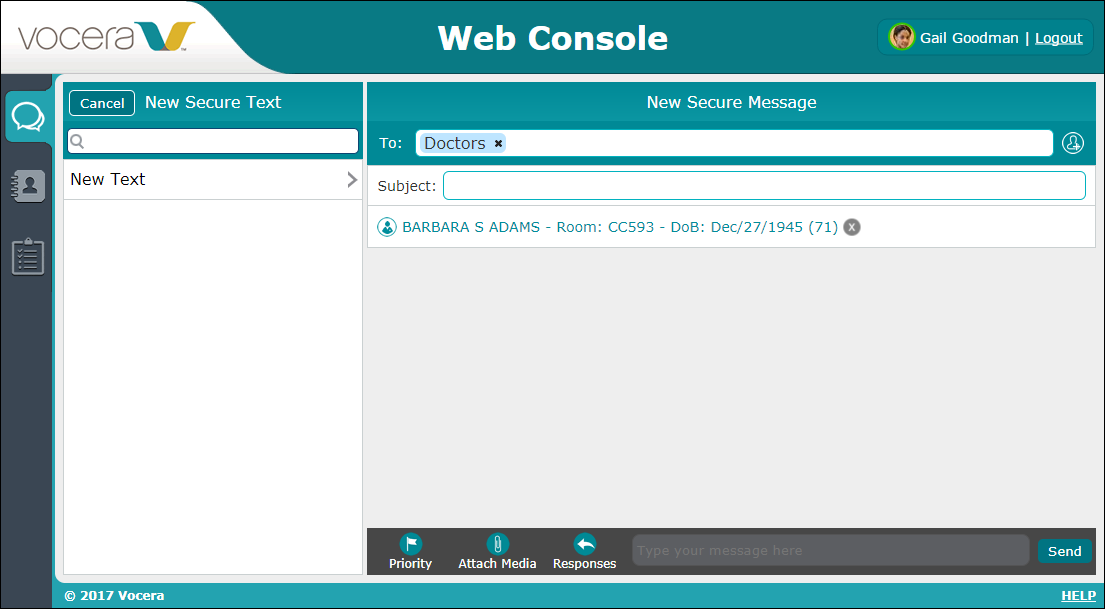Click the Subject input field
1105x609 pixels.
click(764, 185)
